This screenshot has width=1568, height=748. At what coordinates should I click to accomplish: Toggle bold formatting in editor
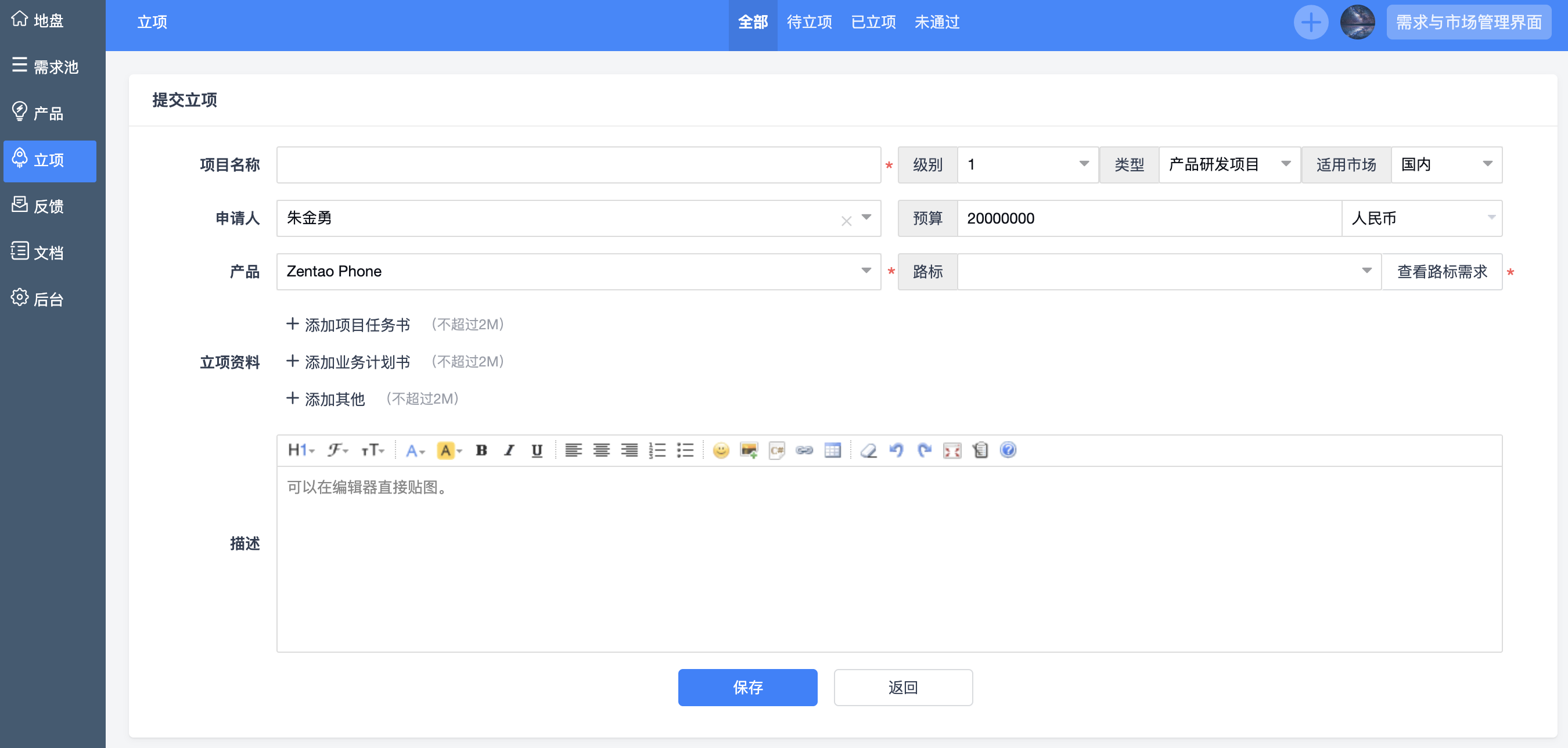click(481, 451)
